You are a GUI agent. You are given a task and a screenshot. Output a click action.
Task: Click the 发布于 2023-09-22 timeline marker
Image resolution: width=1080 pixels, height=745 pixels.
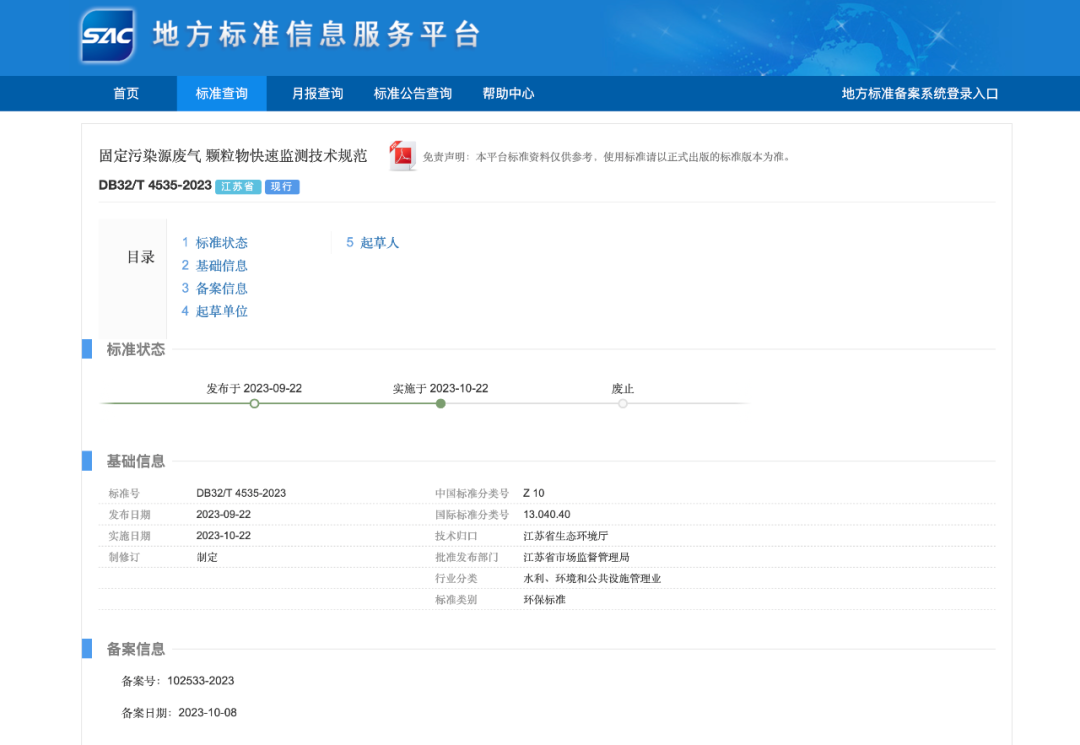click(254, 403)
